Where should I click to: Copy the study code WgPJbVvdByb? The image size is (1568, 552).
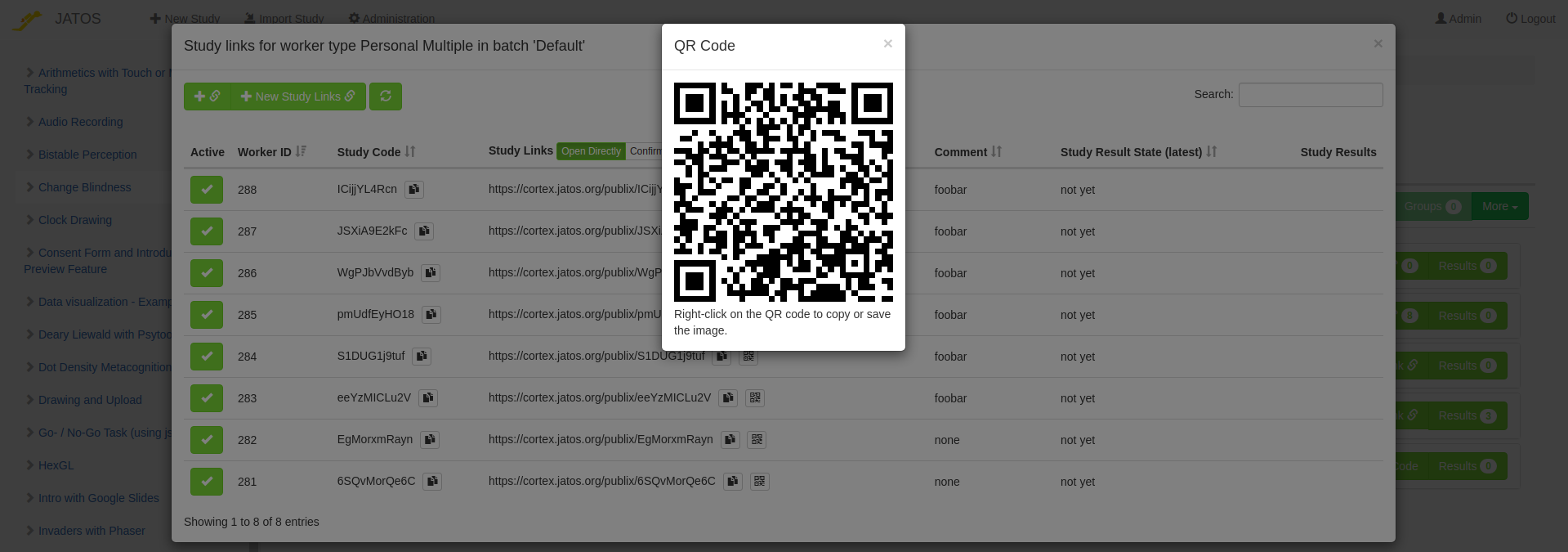[431, 273]
